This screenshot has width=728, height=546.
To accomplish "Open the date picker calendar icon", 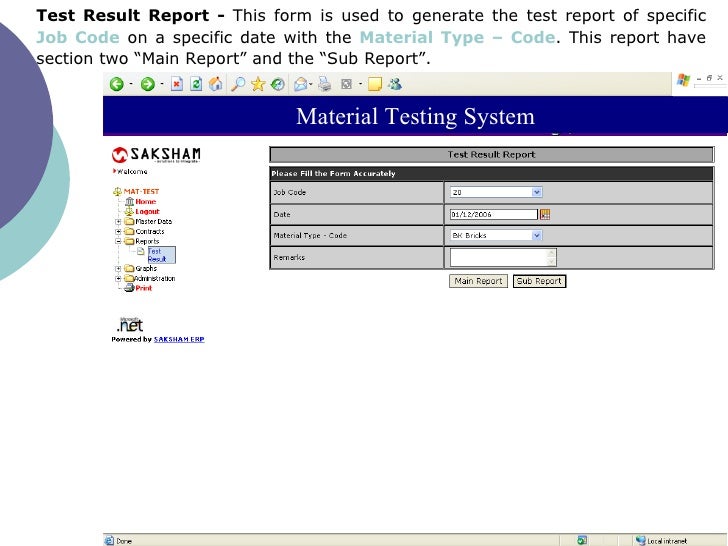I will [x=545, y=214].
